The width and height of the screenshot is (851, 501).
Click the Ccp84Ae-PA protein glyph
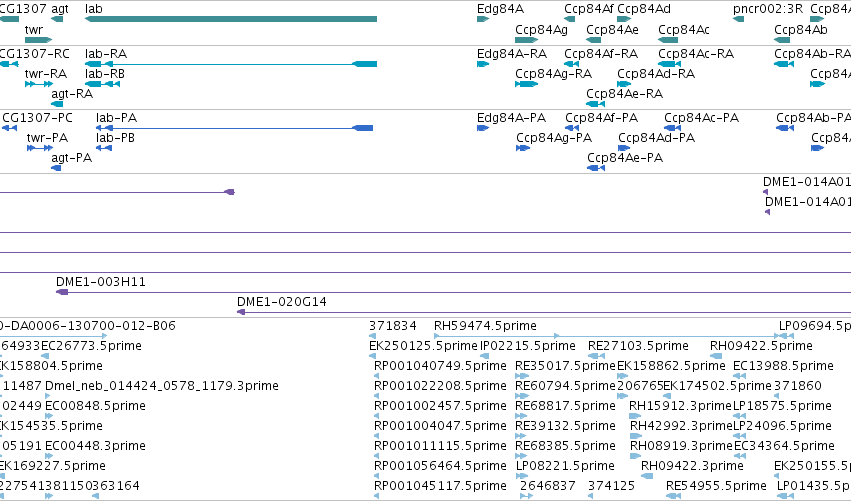(x=596, y=168)
